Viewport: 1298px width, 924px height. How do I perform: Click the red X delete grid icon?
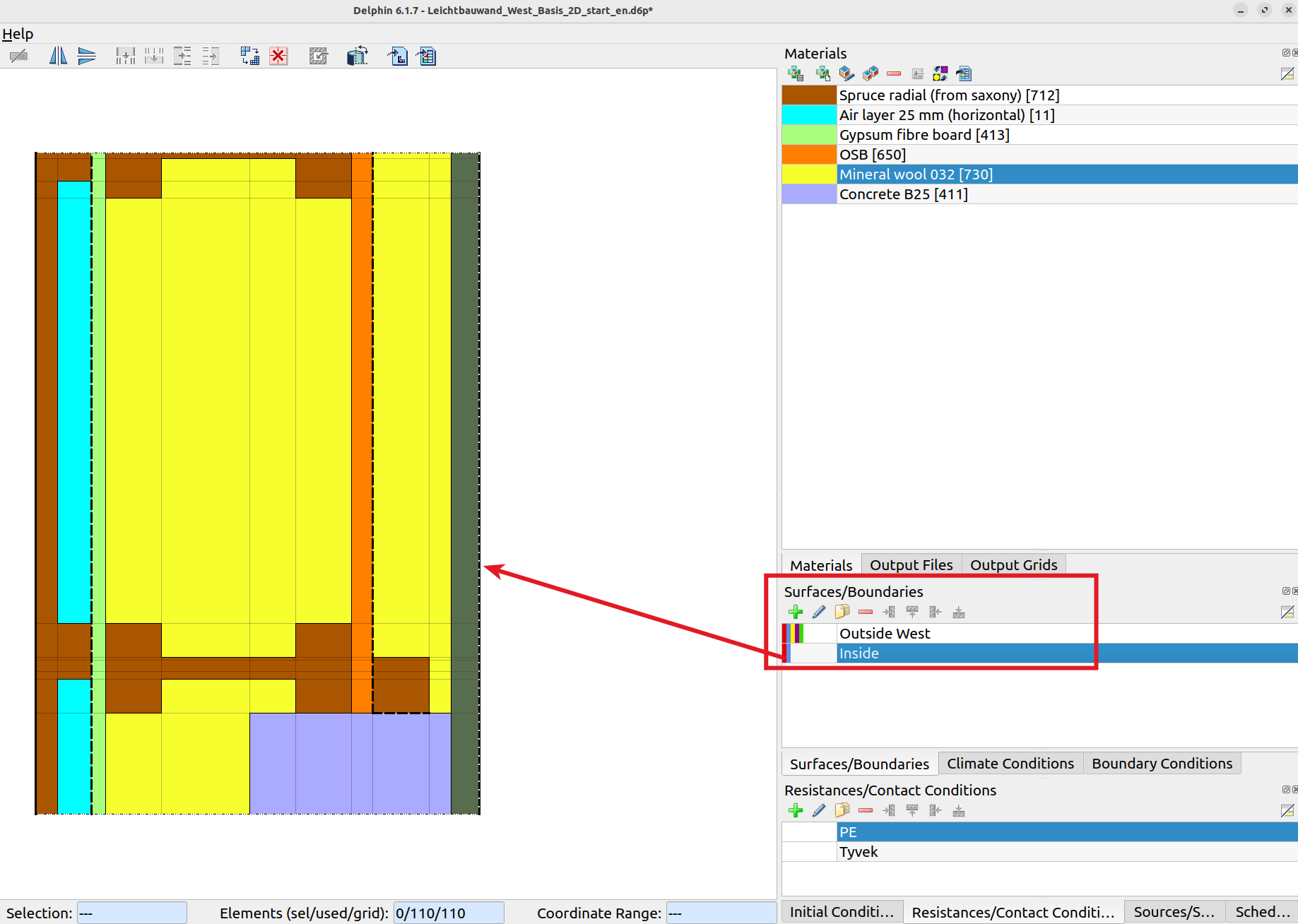[279, 56]
